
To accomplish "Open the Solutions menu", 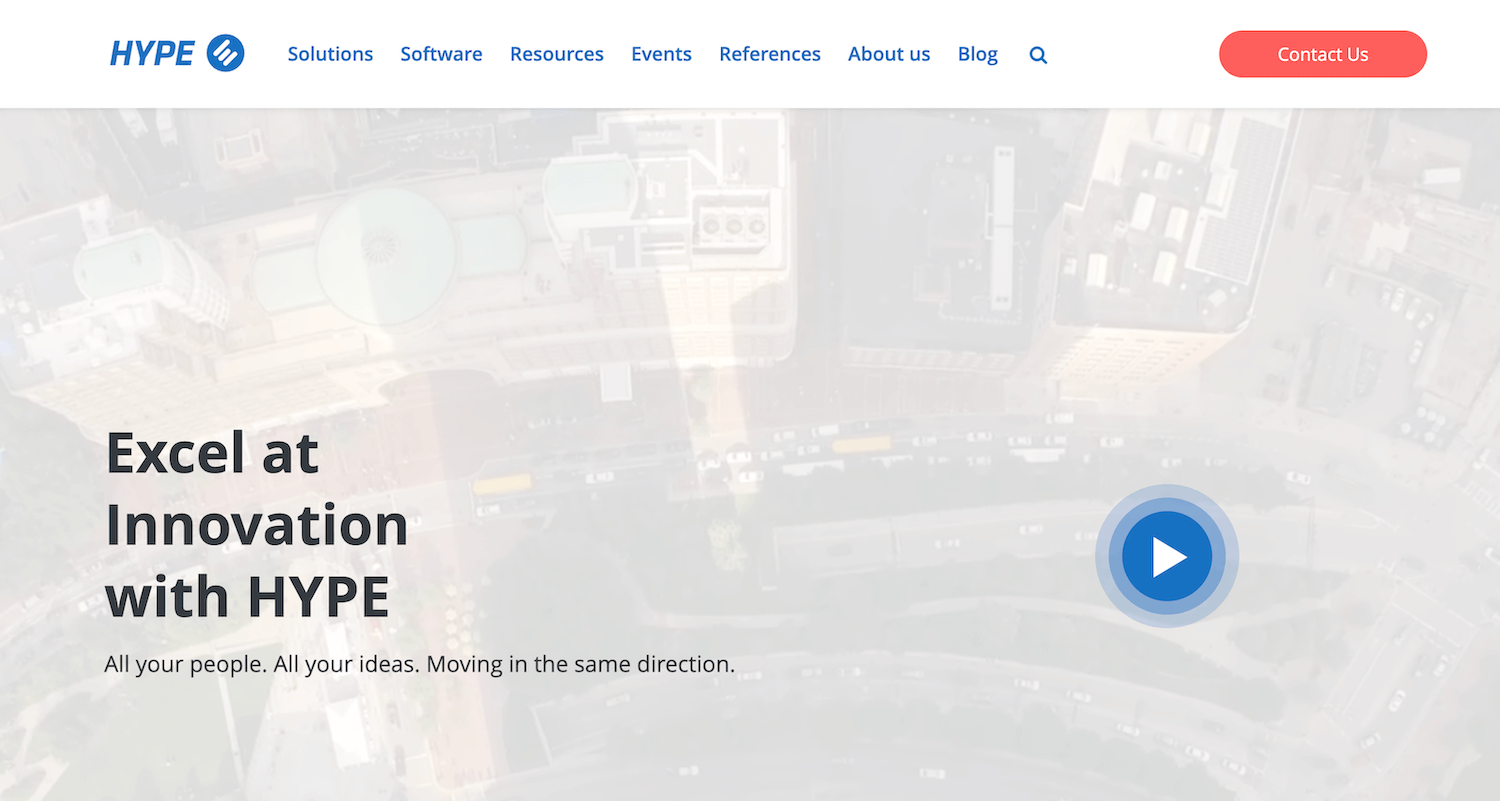I will [x=330, y=54].
